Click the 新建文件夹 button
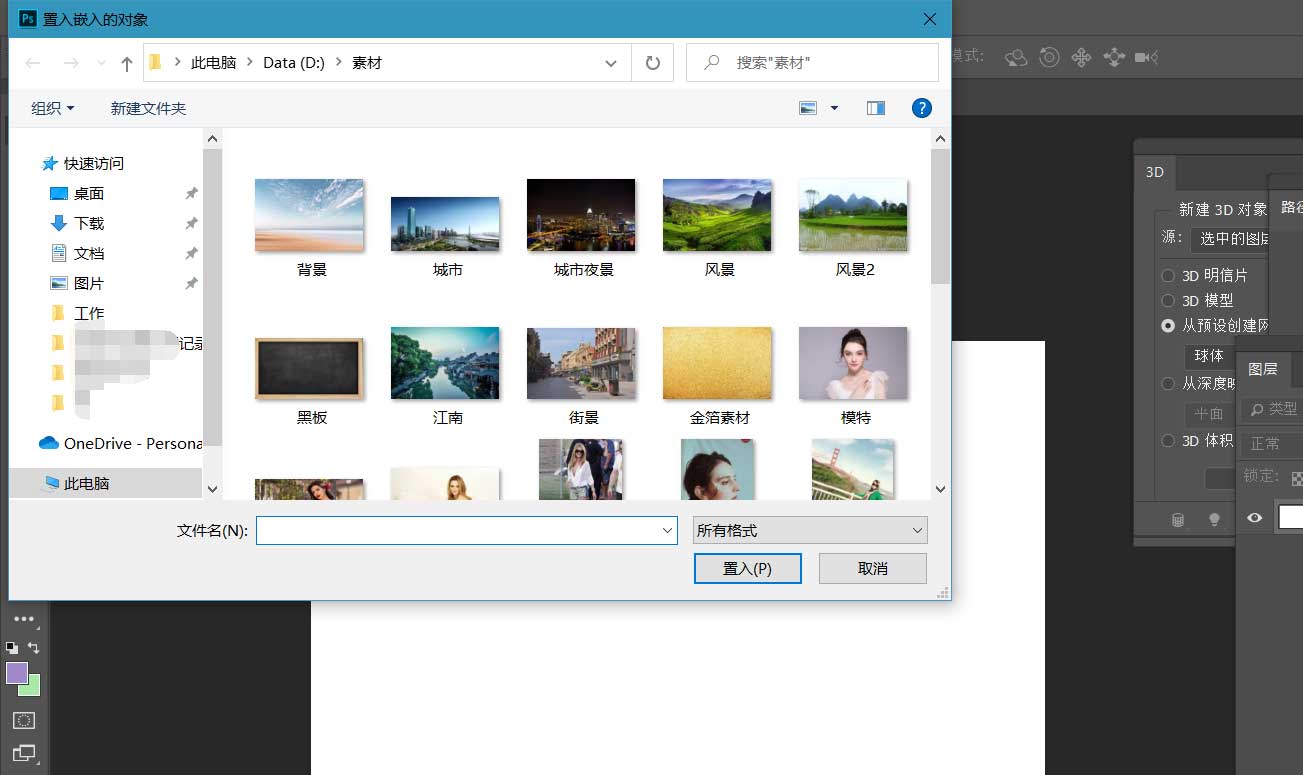This screenshot has width=1303, height=775. click(148, 108)
